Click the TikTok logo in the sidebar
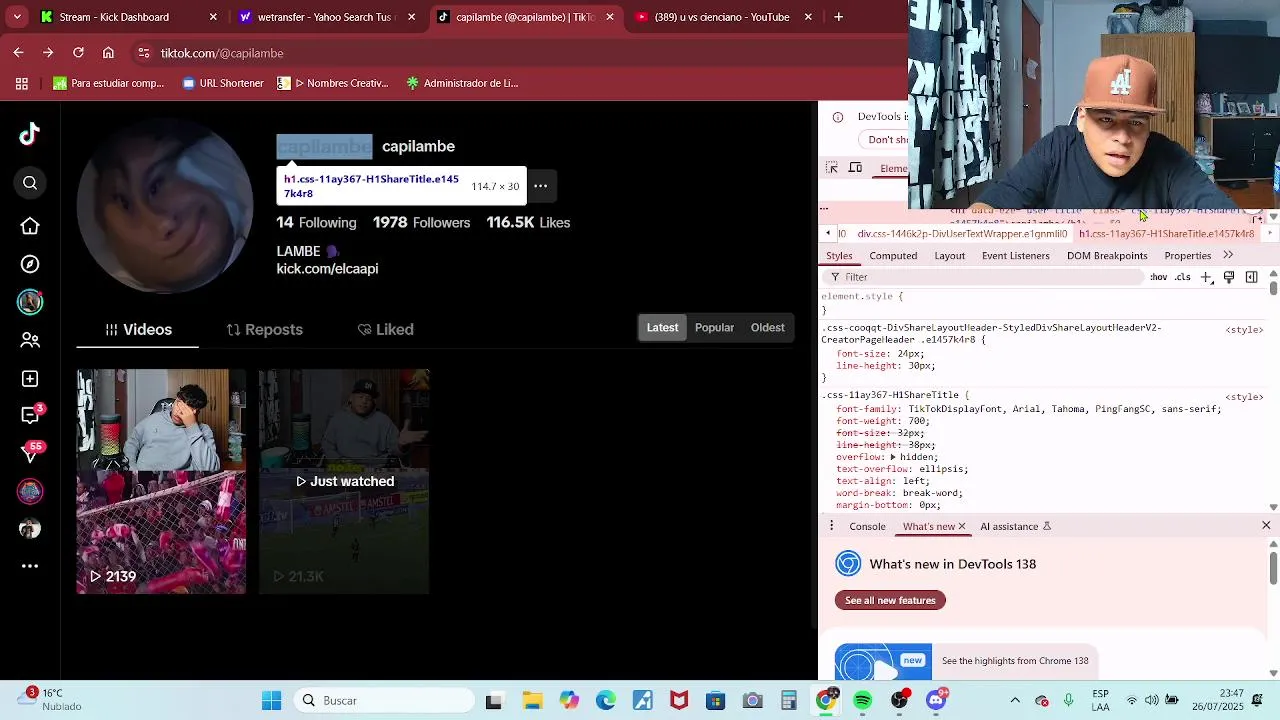The height and width of the screenshot is (720, 1280). click(x=29, y=134)
